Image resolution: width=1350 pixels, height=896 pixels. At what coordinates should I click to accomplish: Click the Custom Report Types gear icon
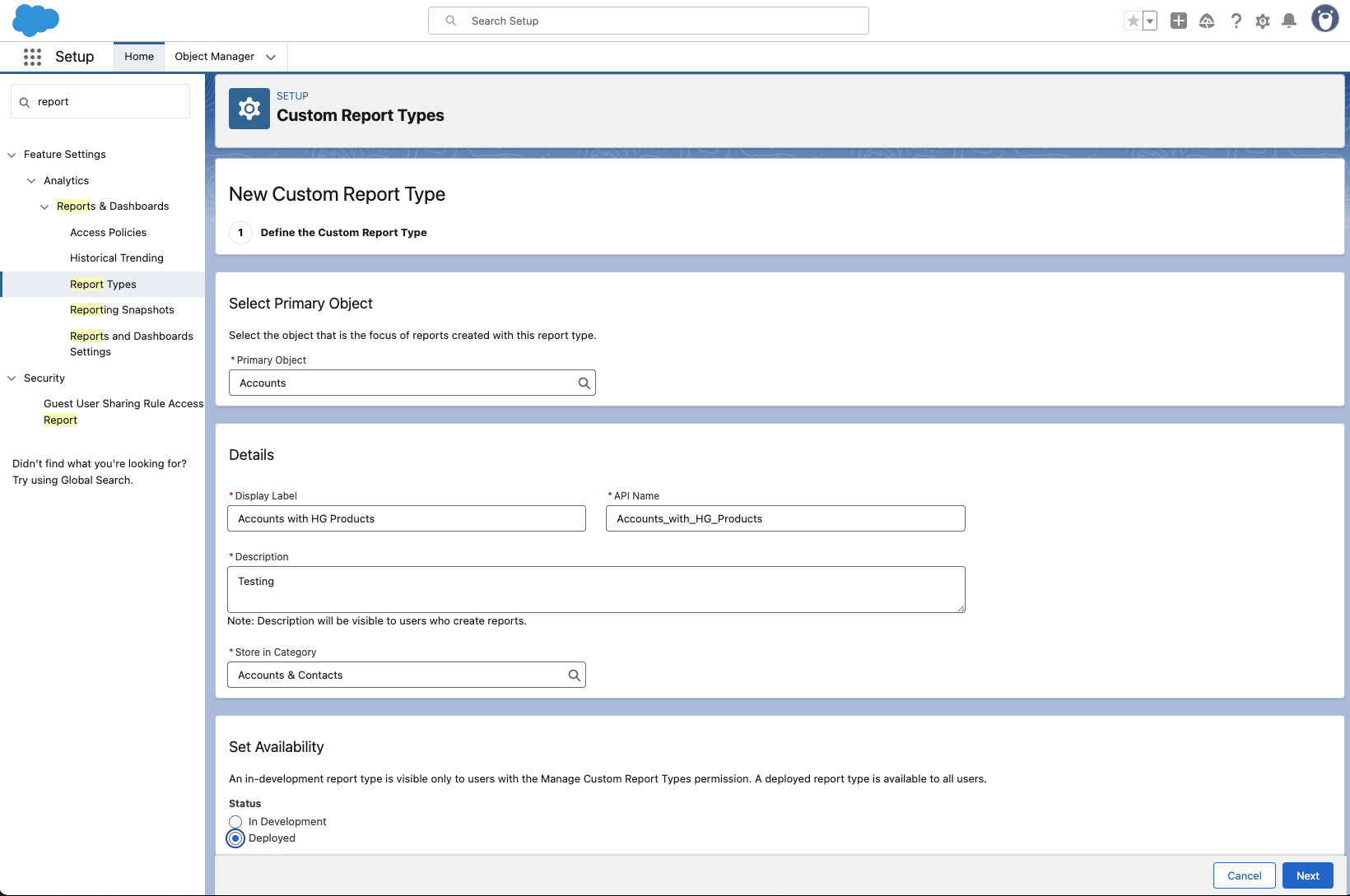(249, 109)
